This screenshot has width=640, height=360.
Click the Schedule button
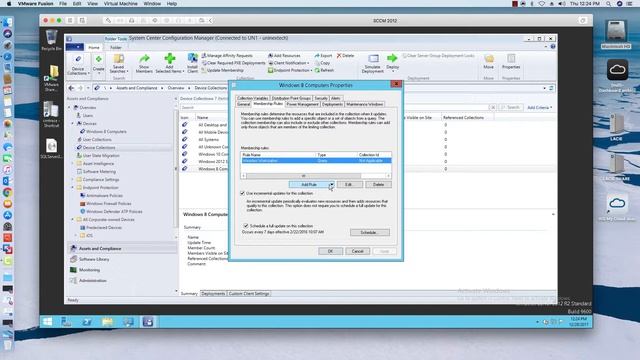coord(370,232)
